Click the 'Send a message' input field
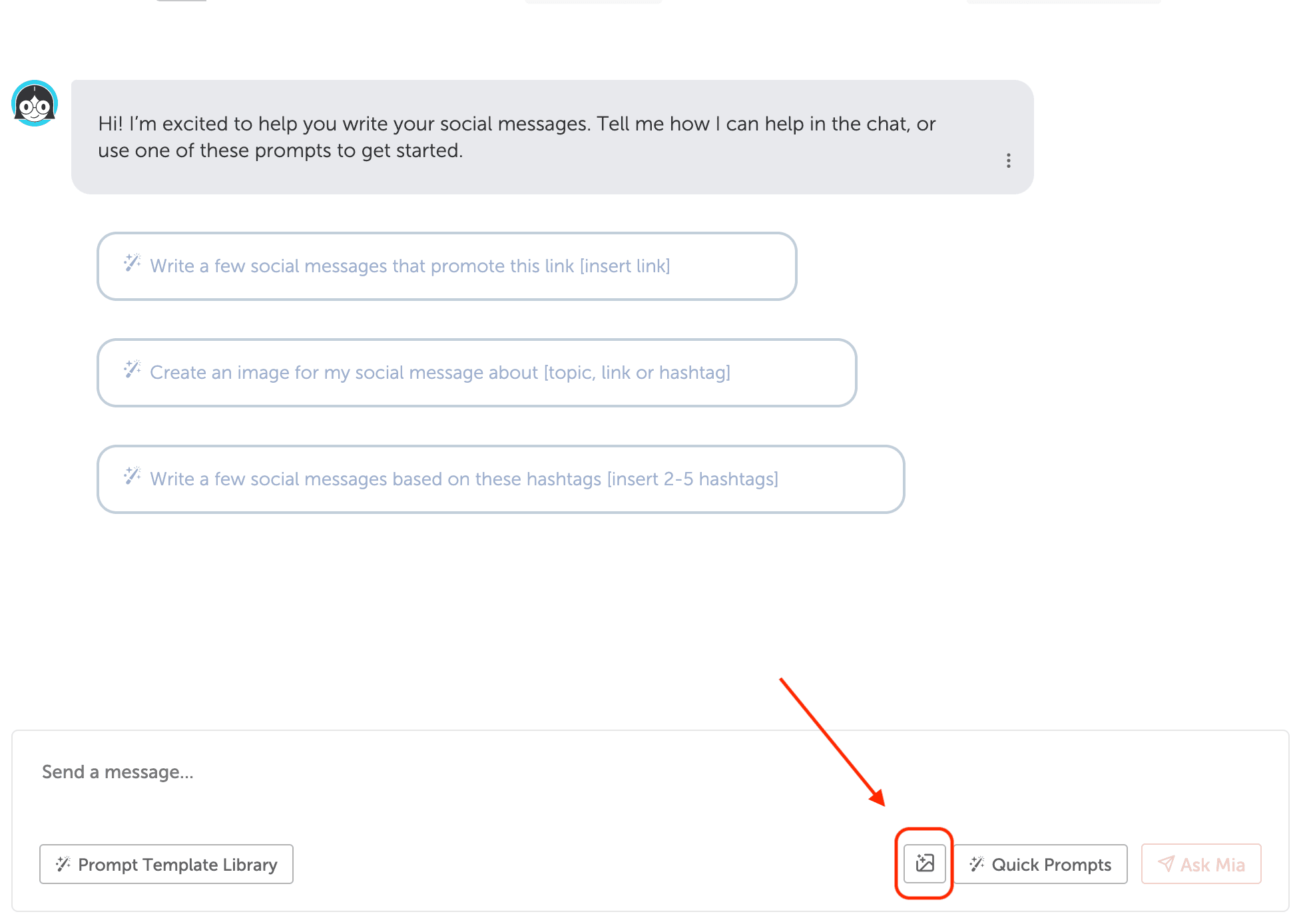This screenshot has height=924, width=1301. tap(266, 772)
